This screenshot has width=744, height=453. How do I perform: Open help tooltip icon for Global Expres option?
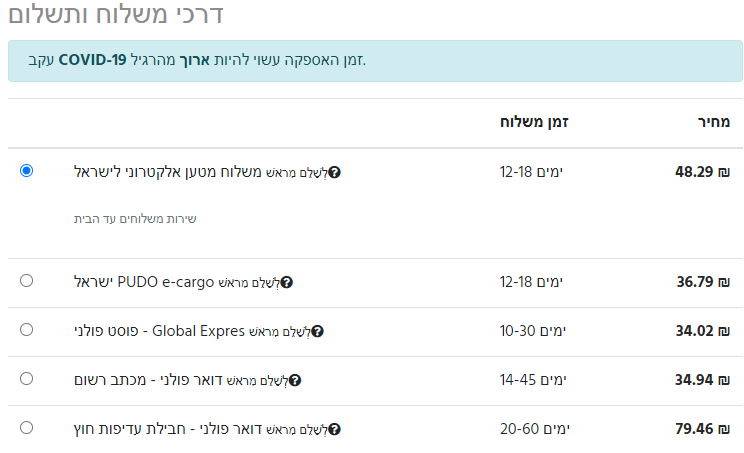[318, 331]
